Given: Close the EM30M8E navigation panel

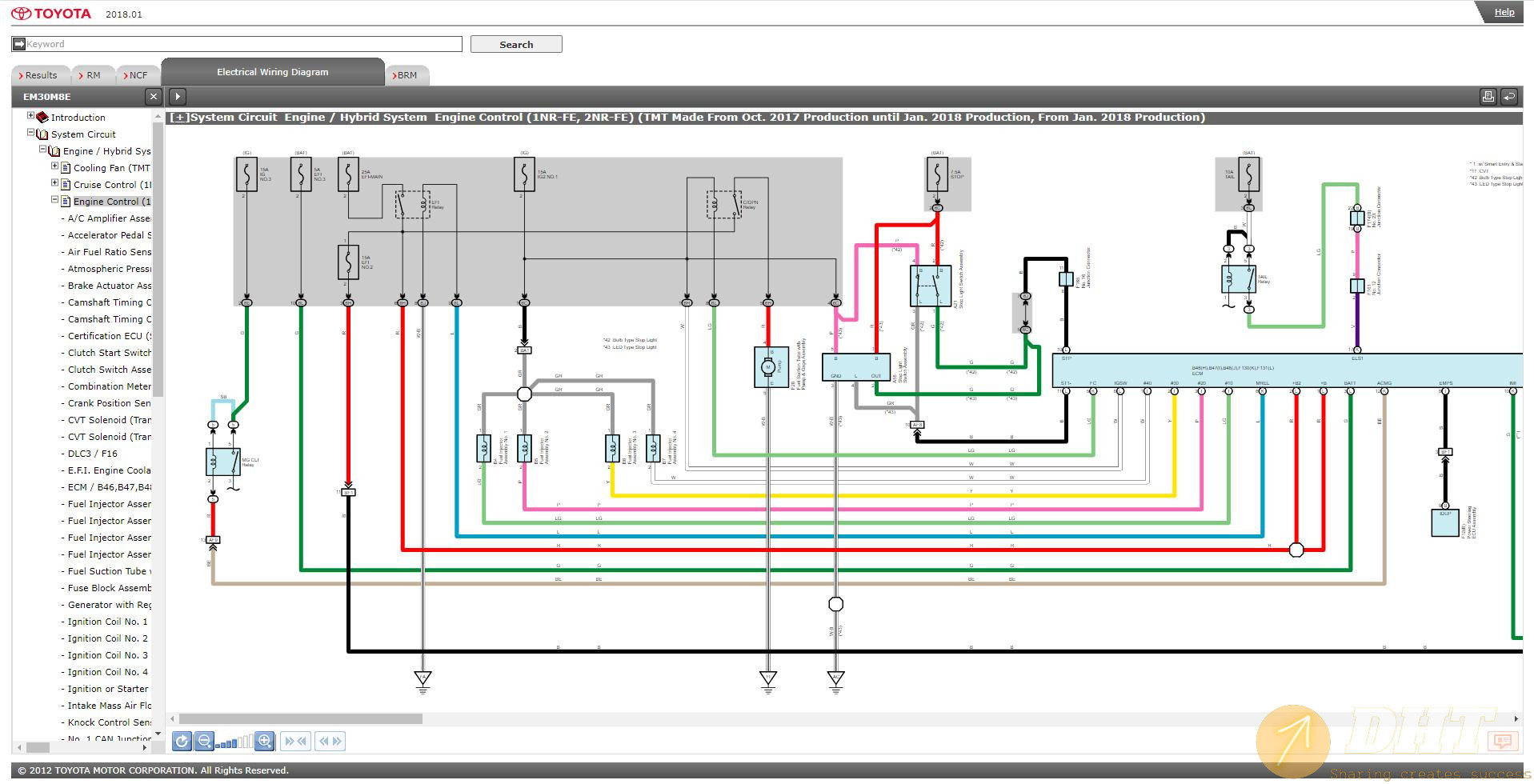Looking at the screenshot, I should coord(154,97).
